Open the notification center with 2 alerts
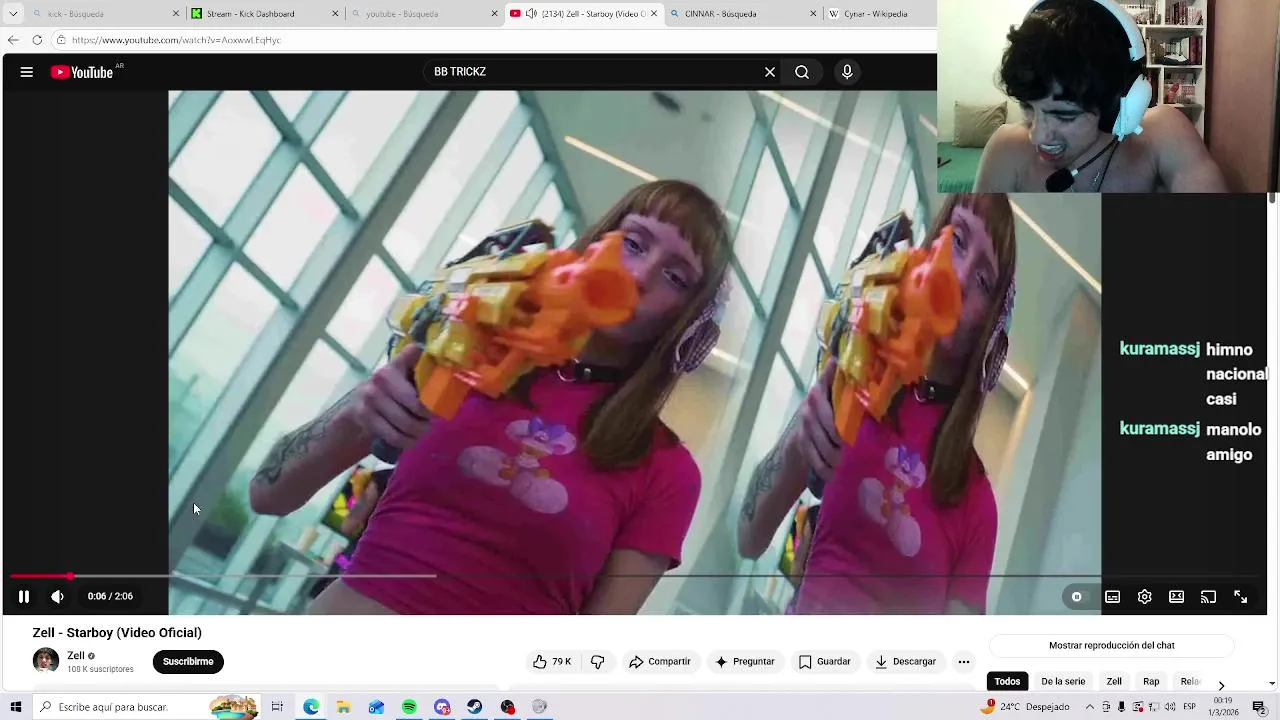Viewport: 1280px width, 720px height. point(1260,707)
